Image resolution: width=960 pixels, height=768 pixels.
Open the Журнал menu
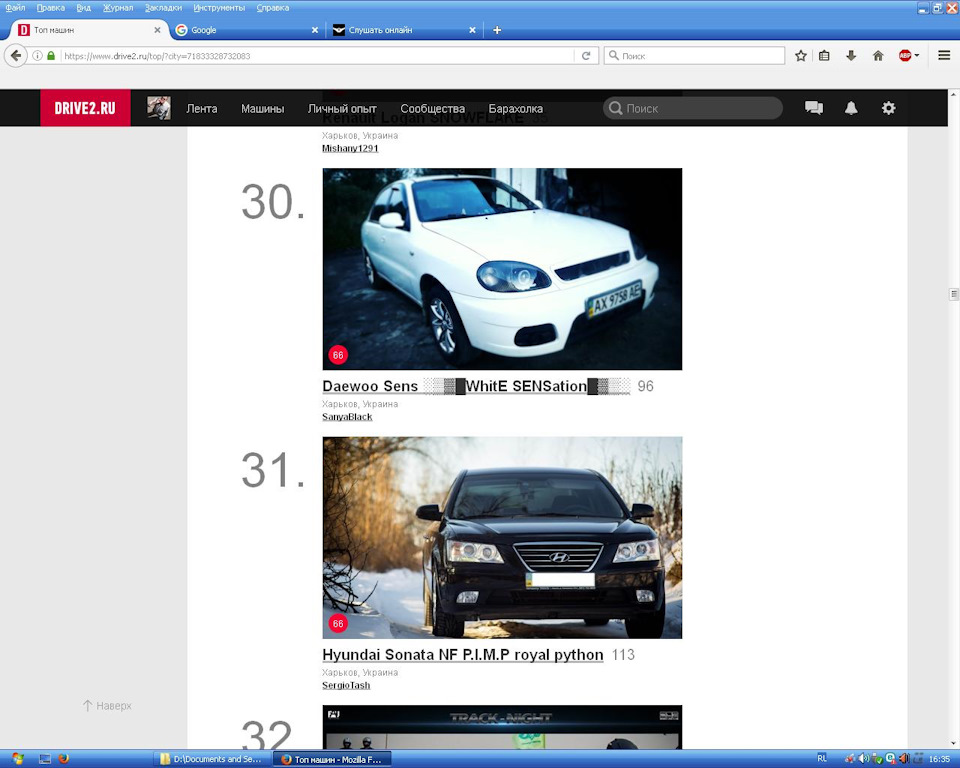(x=118, y=7)
